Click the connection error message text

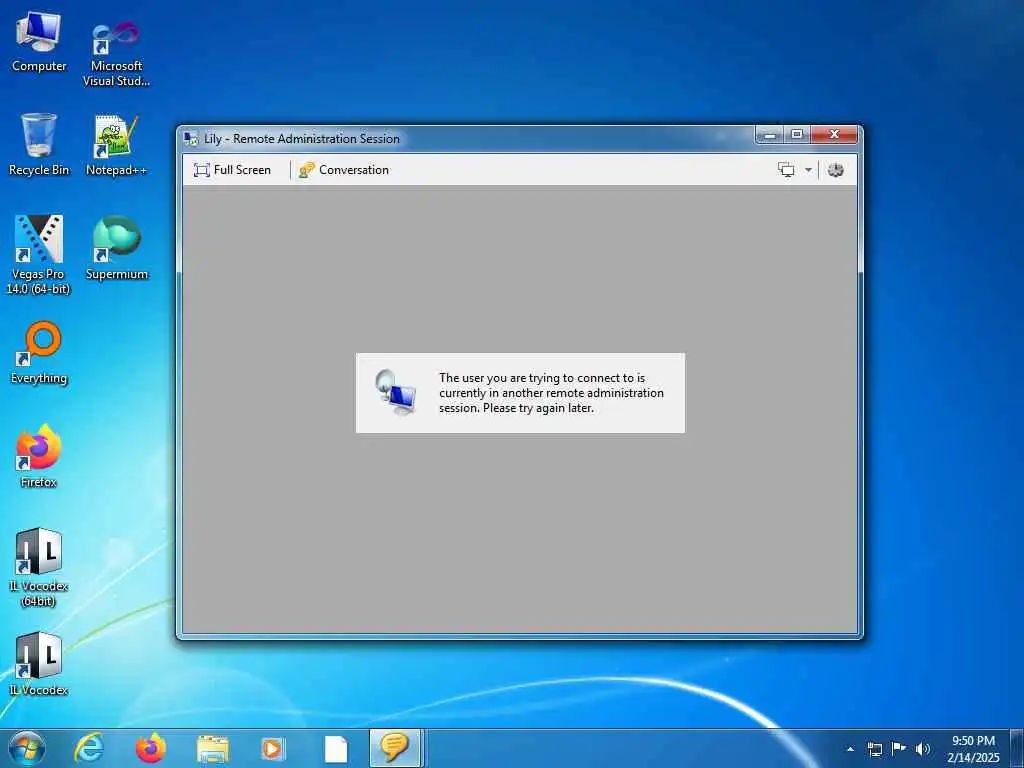point(551,392)
